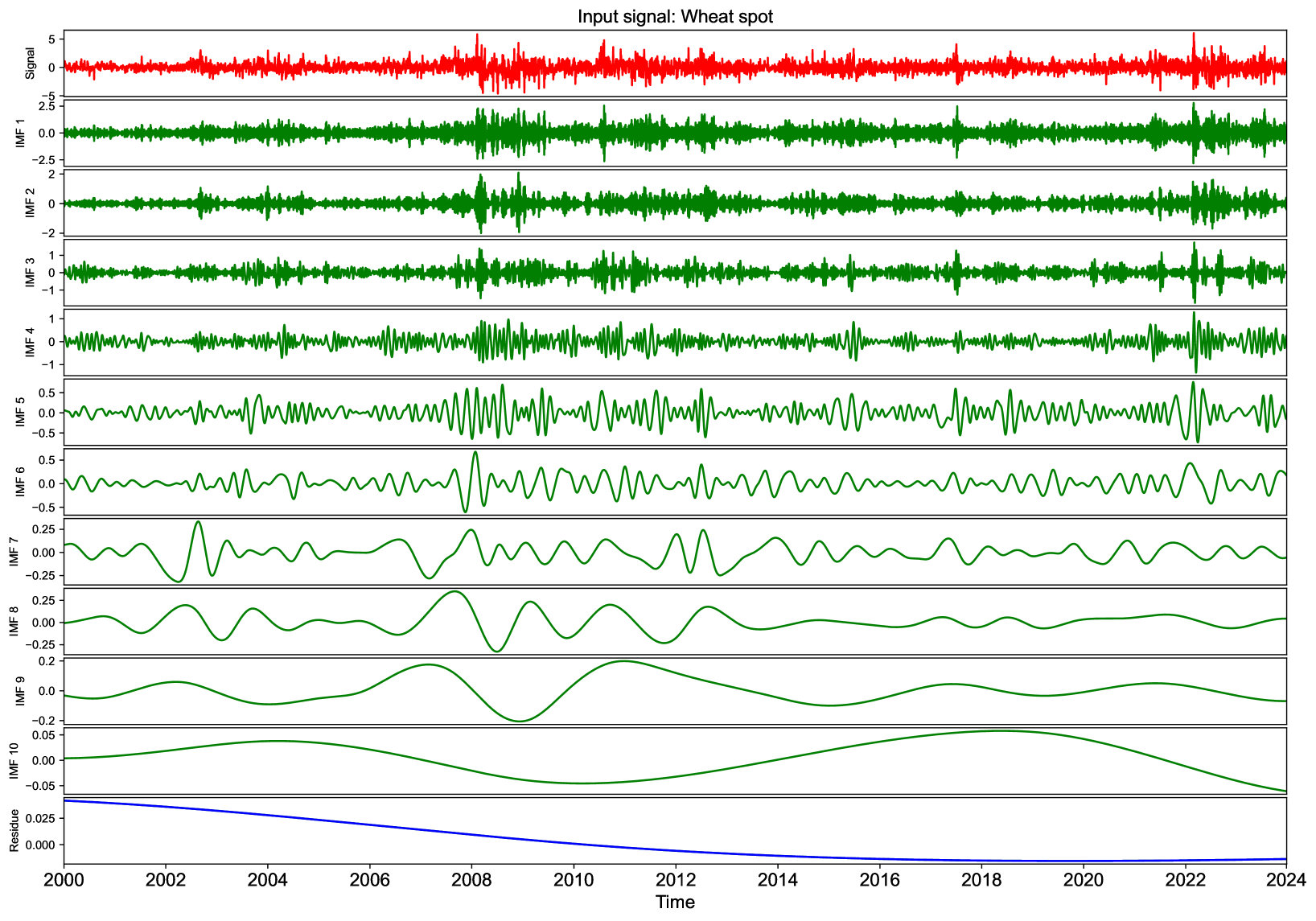Click the IMF 5 subplot panel
The width and height of the screenshot is (1316, 921).
click(x=675, y=412)
